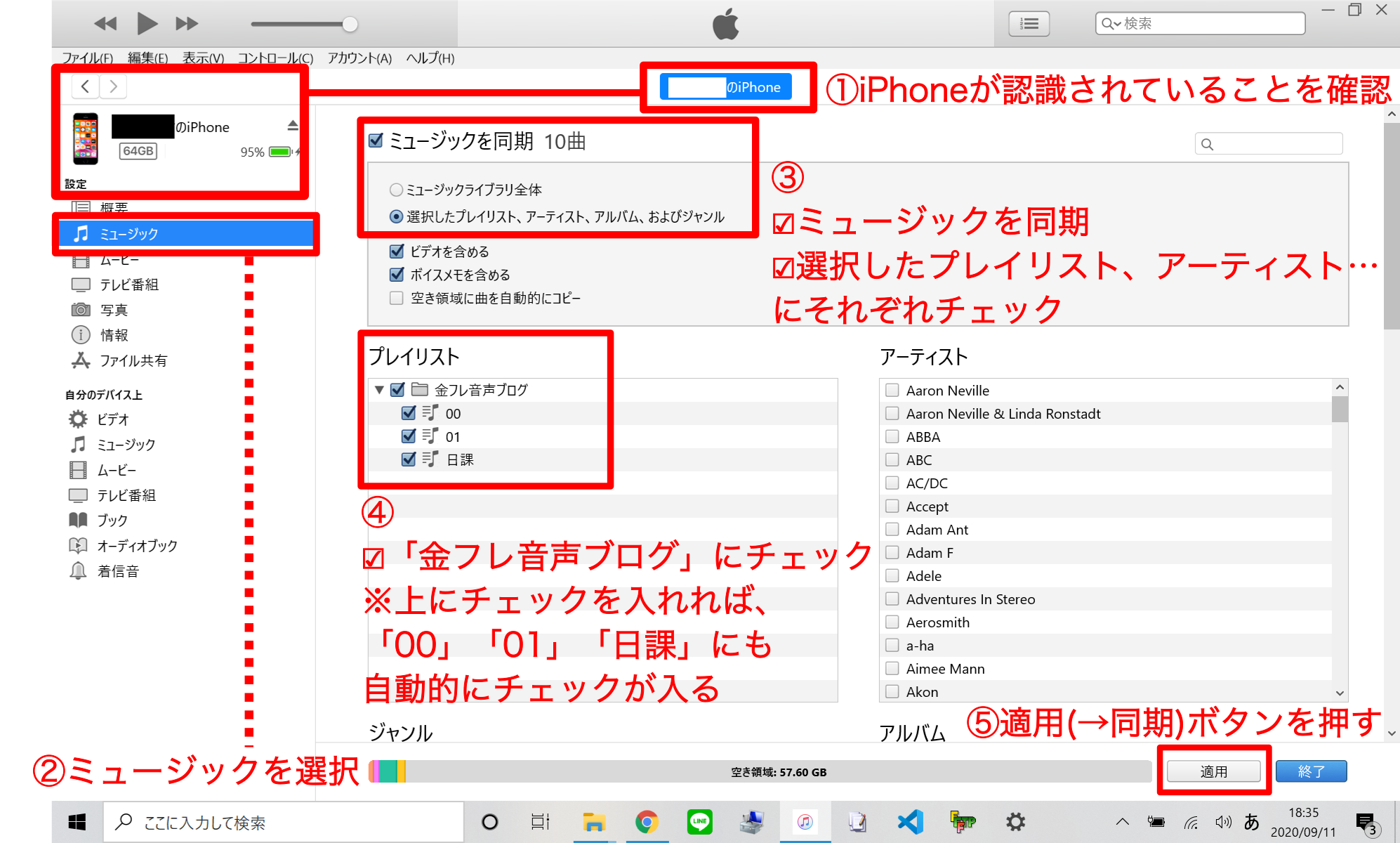Viewport: 1400px width, 843px height.
Task: Toggle ビデオを含める checkbox
Action: click(397, 251)
